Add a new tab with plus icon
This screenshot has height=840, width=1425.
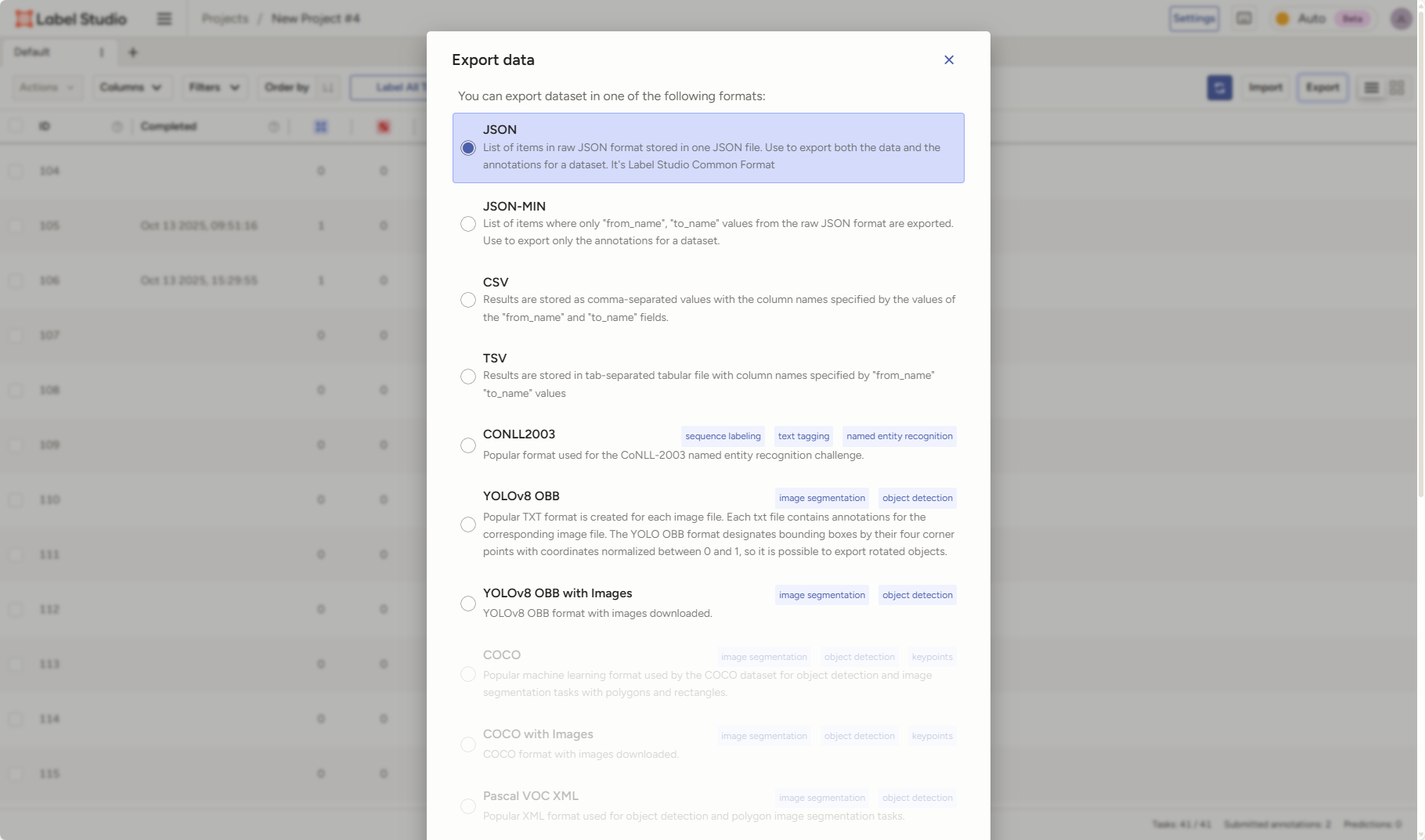132,52
